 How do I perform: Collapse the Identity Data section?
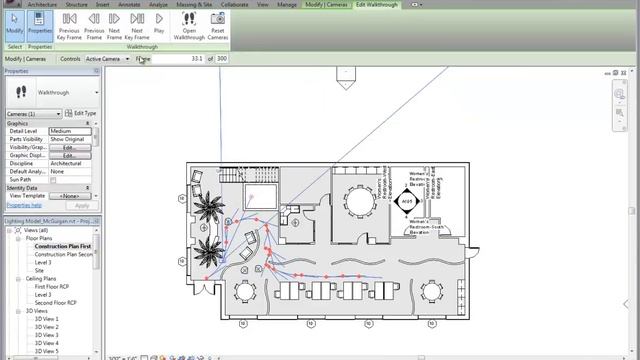[87, 188]
